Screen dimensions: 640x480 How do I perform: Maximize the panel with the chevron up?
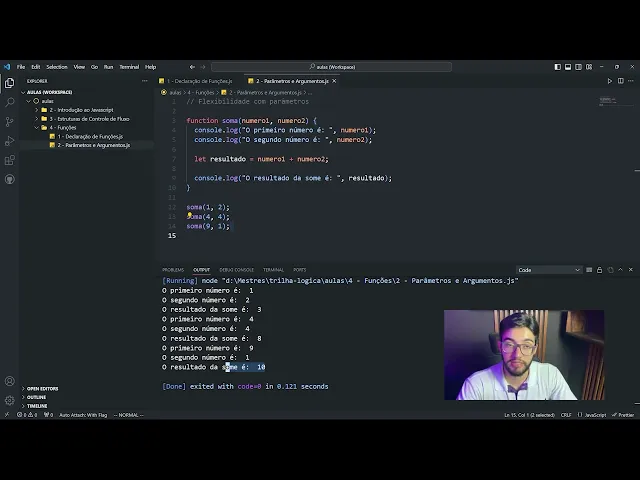(x=620, y=270)
